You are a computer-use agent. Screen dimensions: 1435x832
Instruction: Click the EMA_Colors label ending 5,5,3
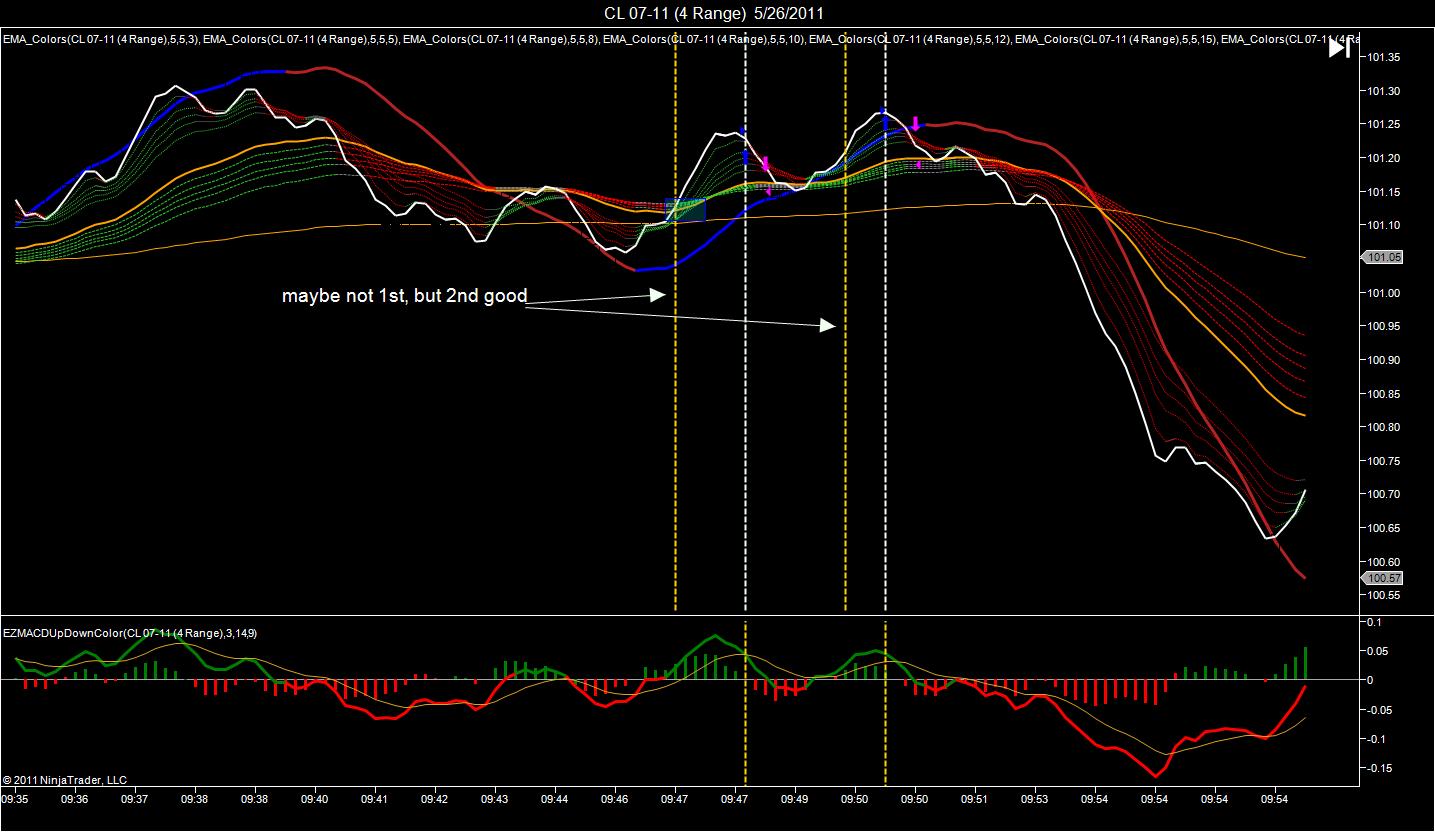click(101, 40)
